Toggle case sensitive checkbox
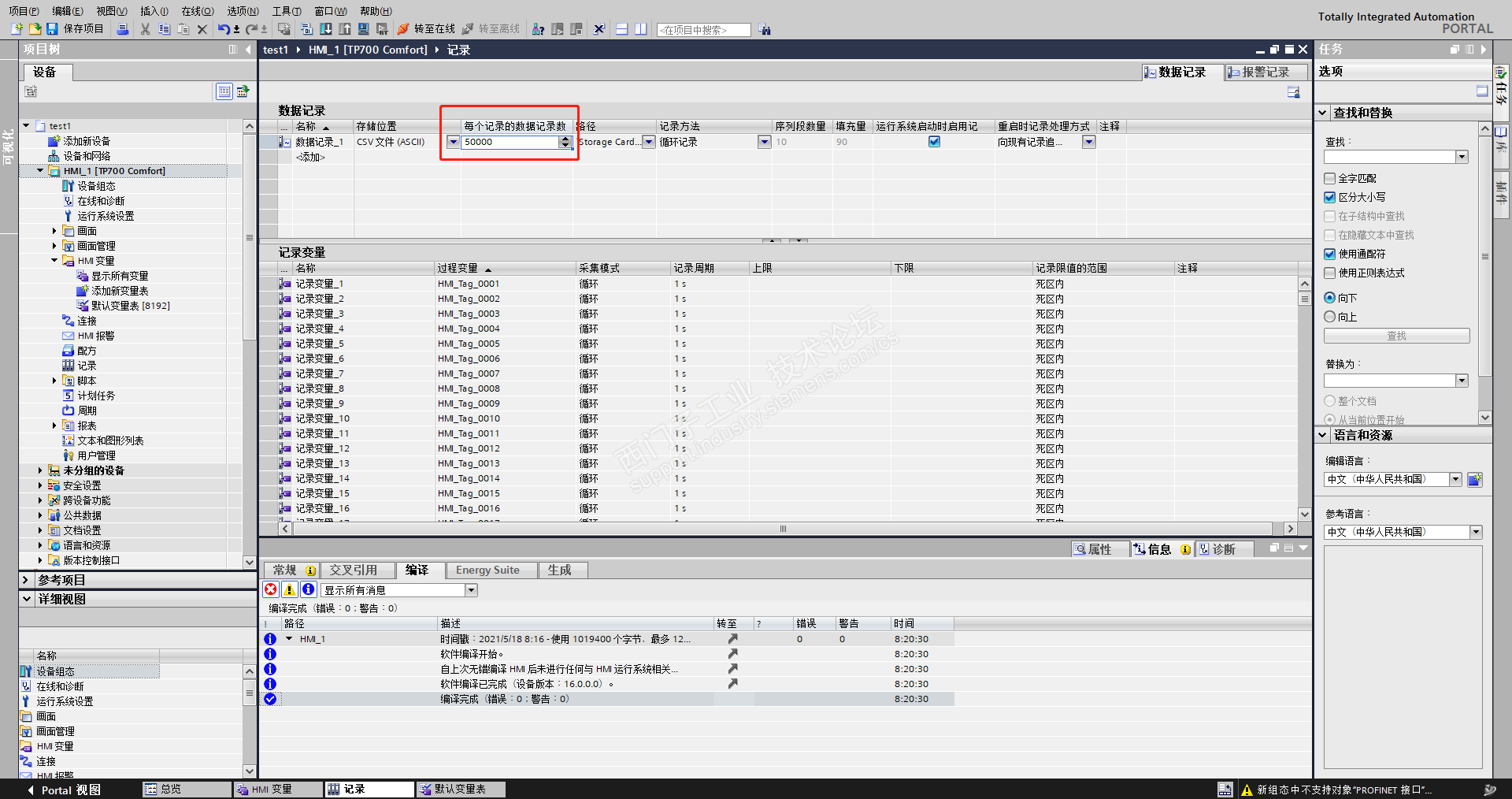The height and width of the screenshot is (799, 1512). coord(1330,198)
